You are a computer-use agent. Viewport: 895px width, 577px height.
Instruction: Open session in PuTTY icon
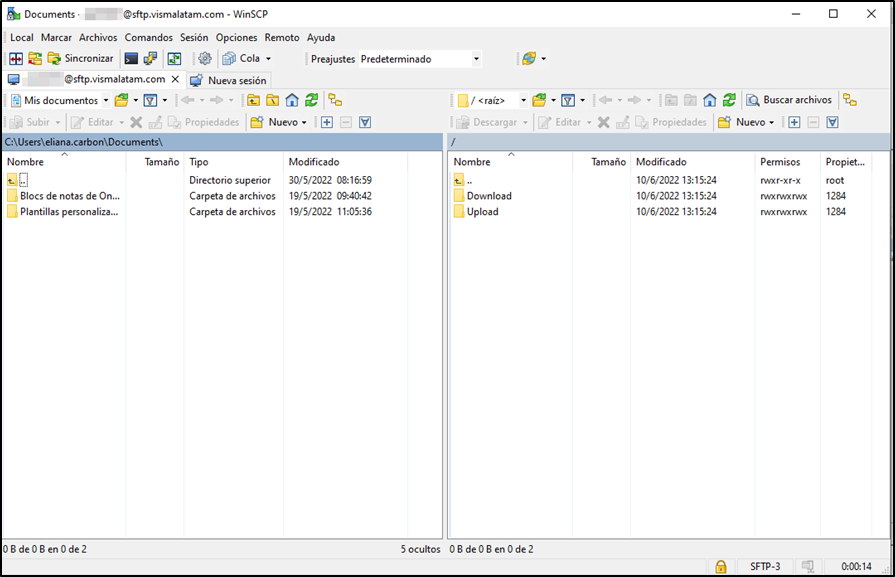pos(150,58)
